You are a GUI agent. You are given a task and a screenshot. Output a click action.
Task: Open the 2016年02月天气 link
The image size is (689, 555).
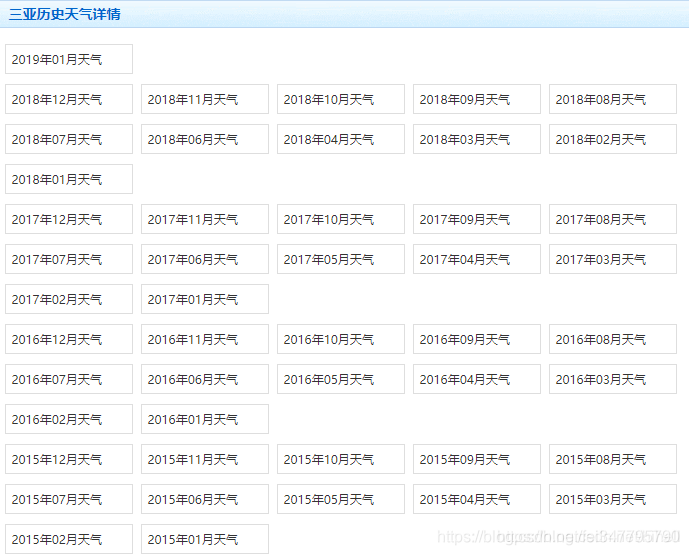pos(69,419)
